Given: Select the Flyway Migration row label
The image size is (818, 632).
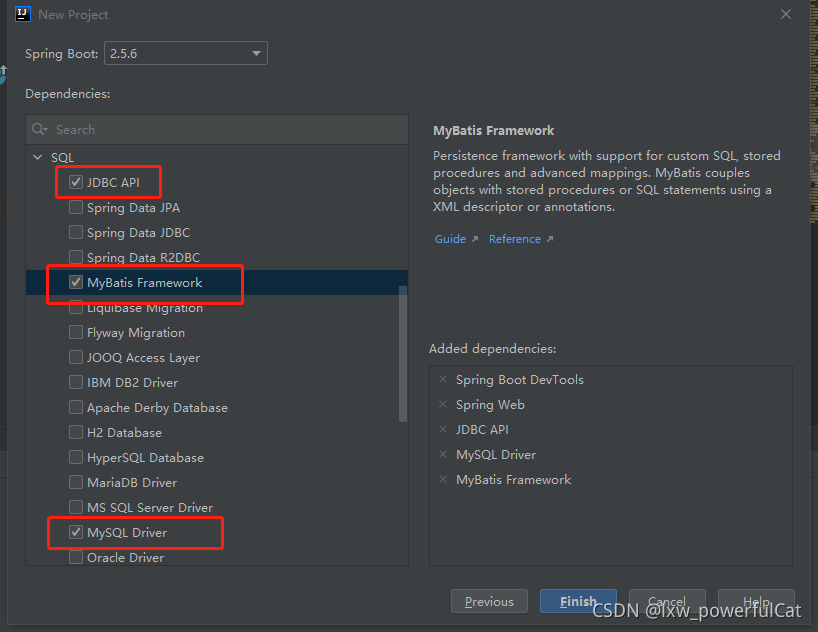Looking at the screenshot, I should [136, 333].
